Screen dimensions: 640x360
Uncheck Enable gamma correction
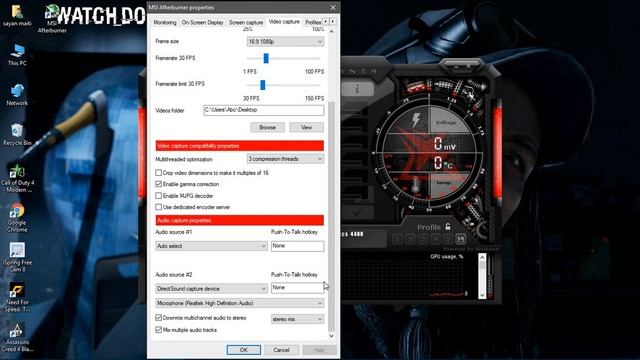[158, 184]
